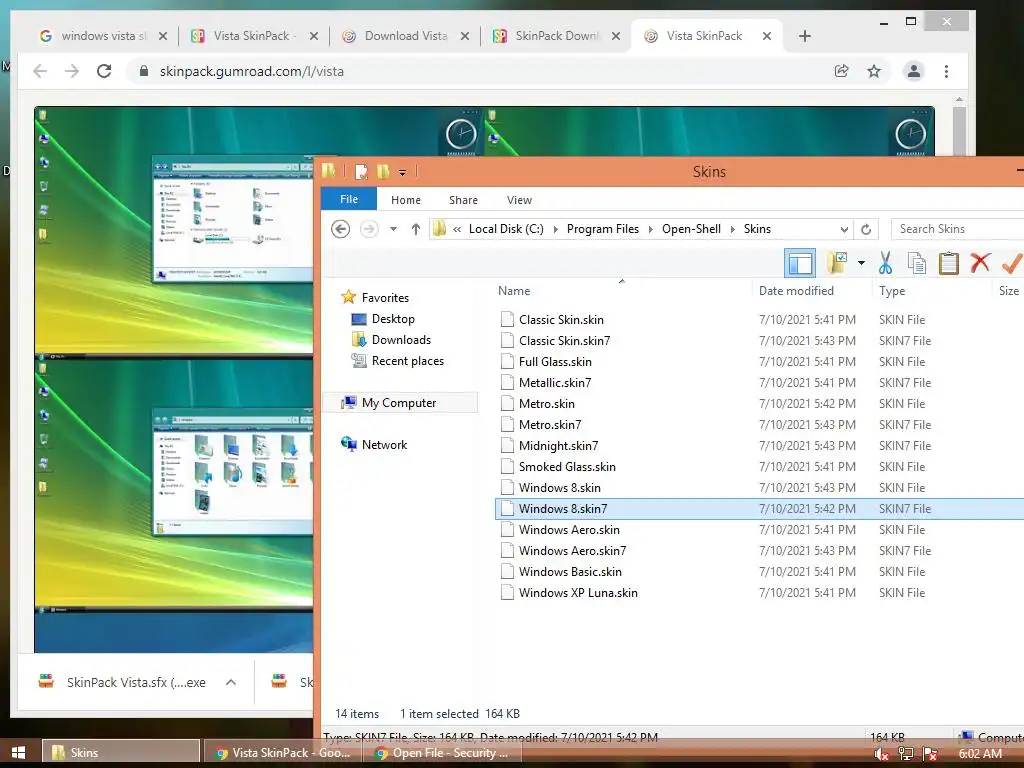Open the folder options dropdown arrow
The height and width of the screenshot is (768, 1024).
[x=861, y=263]
